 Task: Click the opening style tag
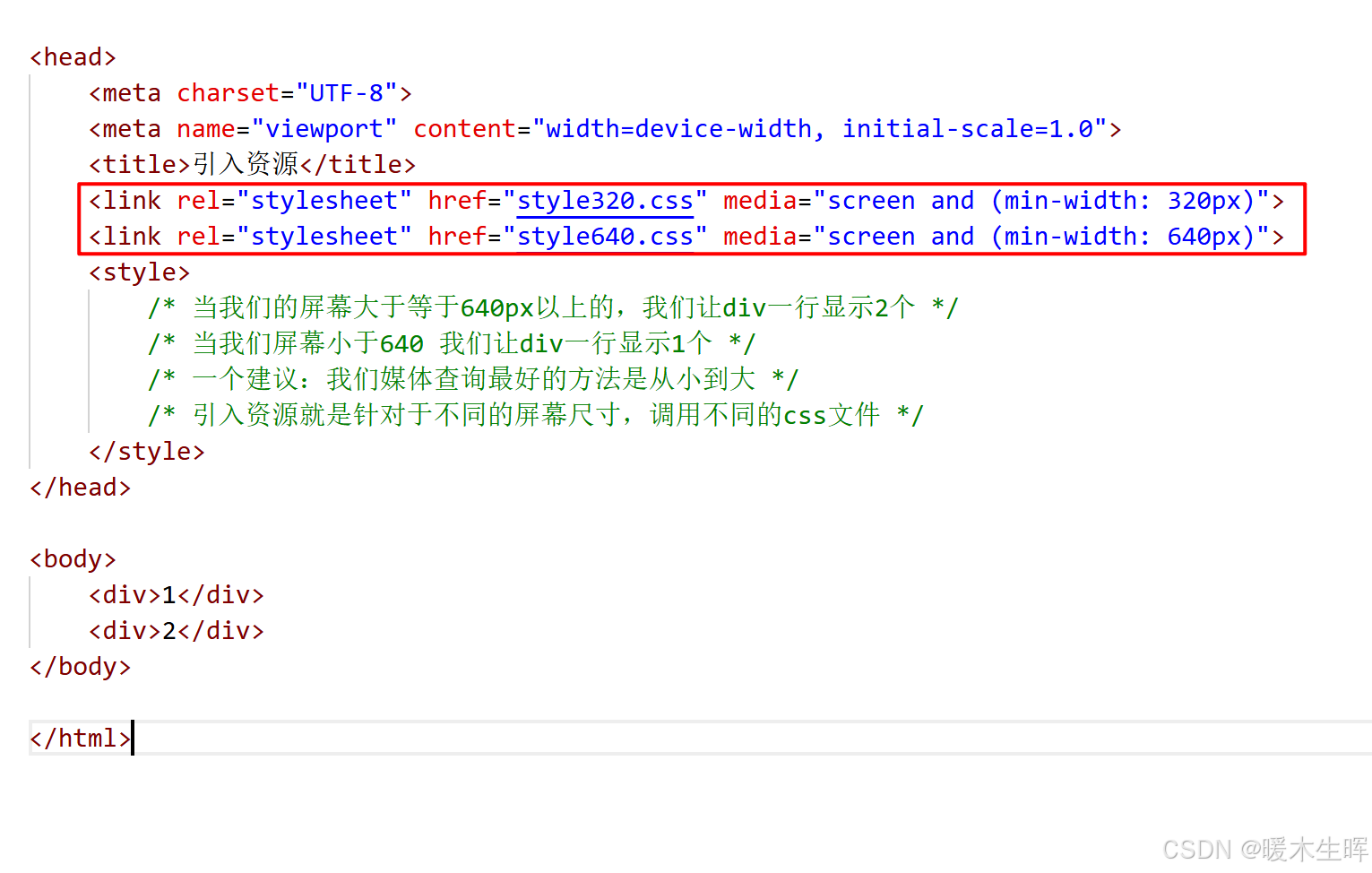139,272
